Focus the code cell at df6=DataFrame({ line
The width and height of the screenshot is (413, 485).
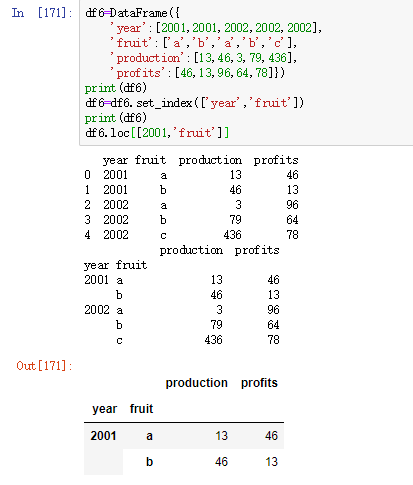pos(133,13)
